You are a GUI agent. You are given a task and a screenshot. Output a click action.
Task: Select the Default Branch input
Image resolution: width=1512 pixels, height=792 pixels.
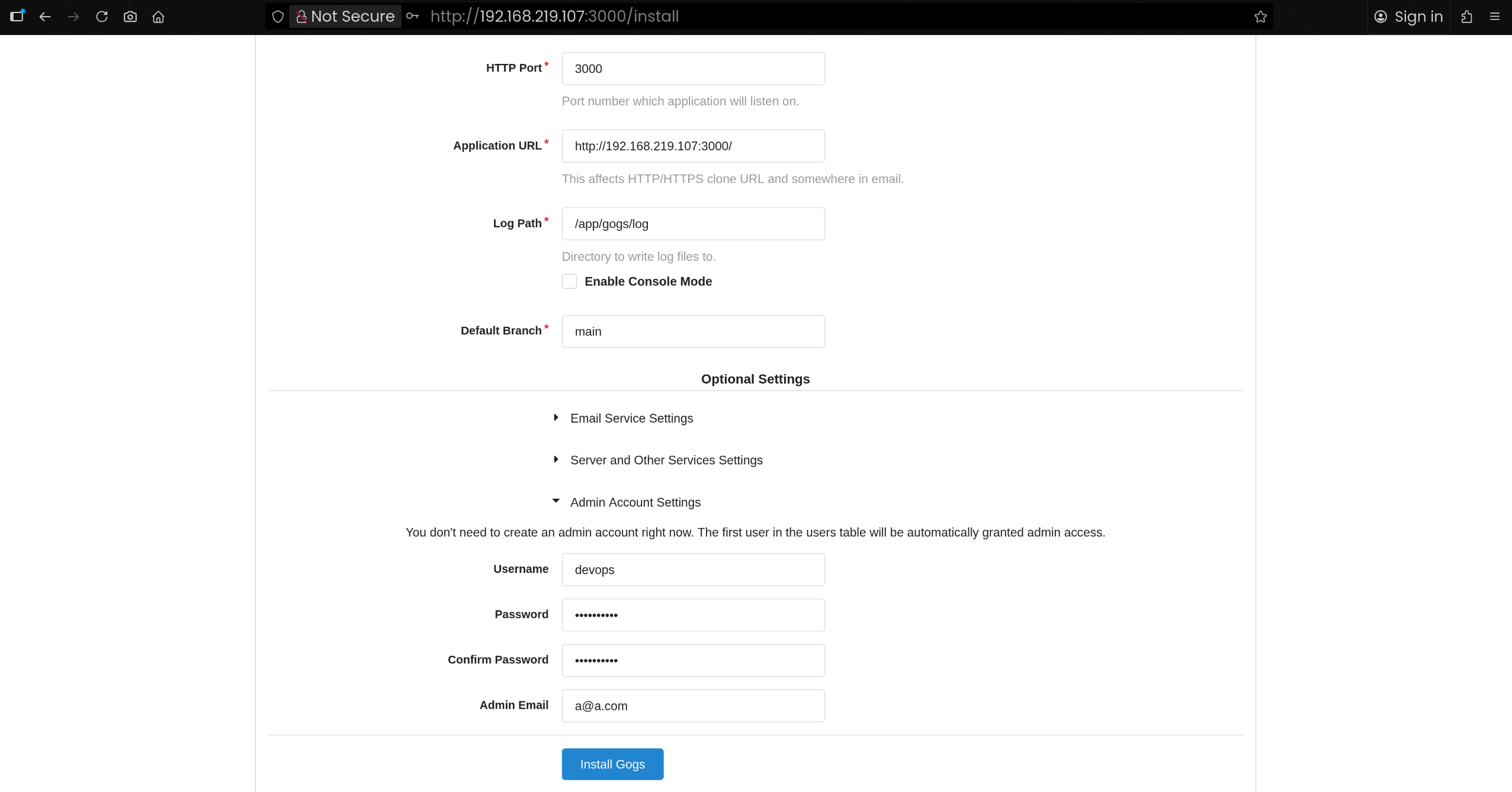click(x=693, y=331)
